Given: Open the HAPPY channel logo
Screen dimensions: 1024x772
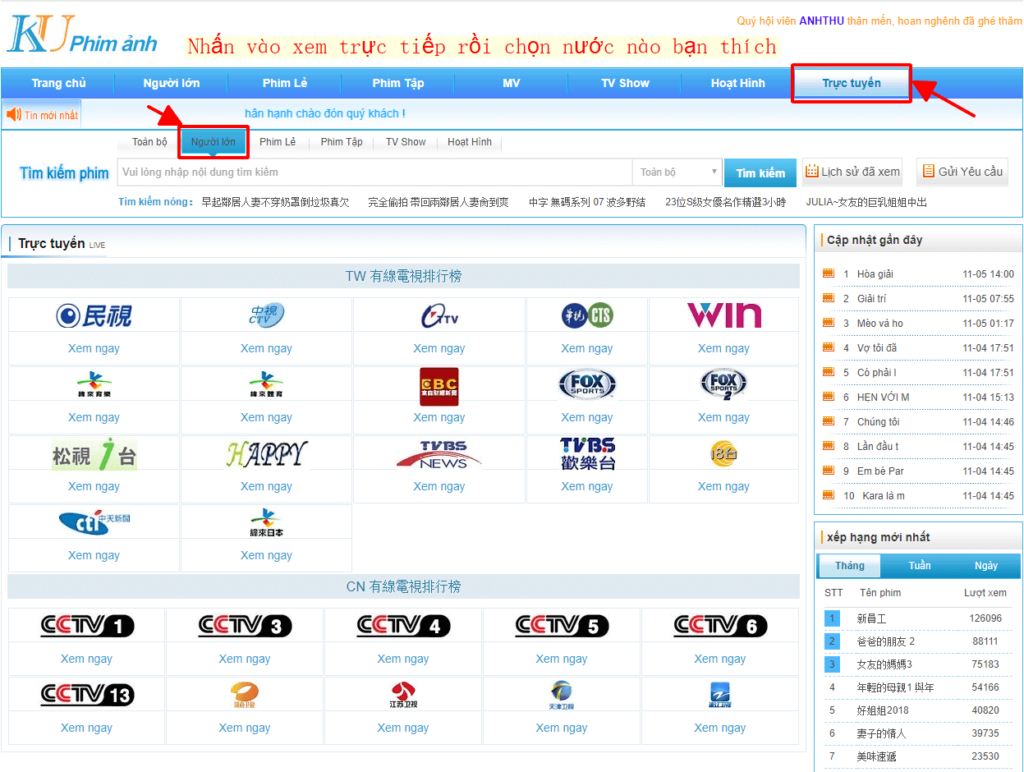Looking at the screenshot, I should click(x=266, y=454).
